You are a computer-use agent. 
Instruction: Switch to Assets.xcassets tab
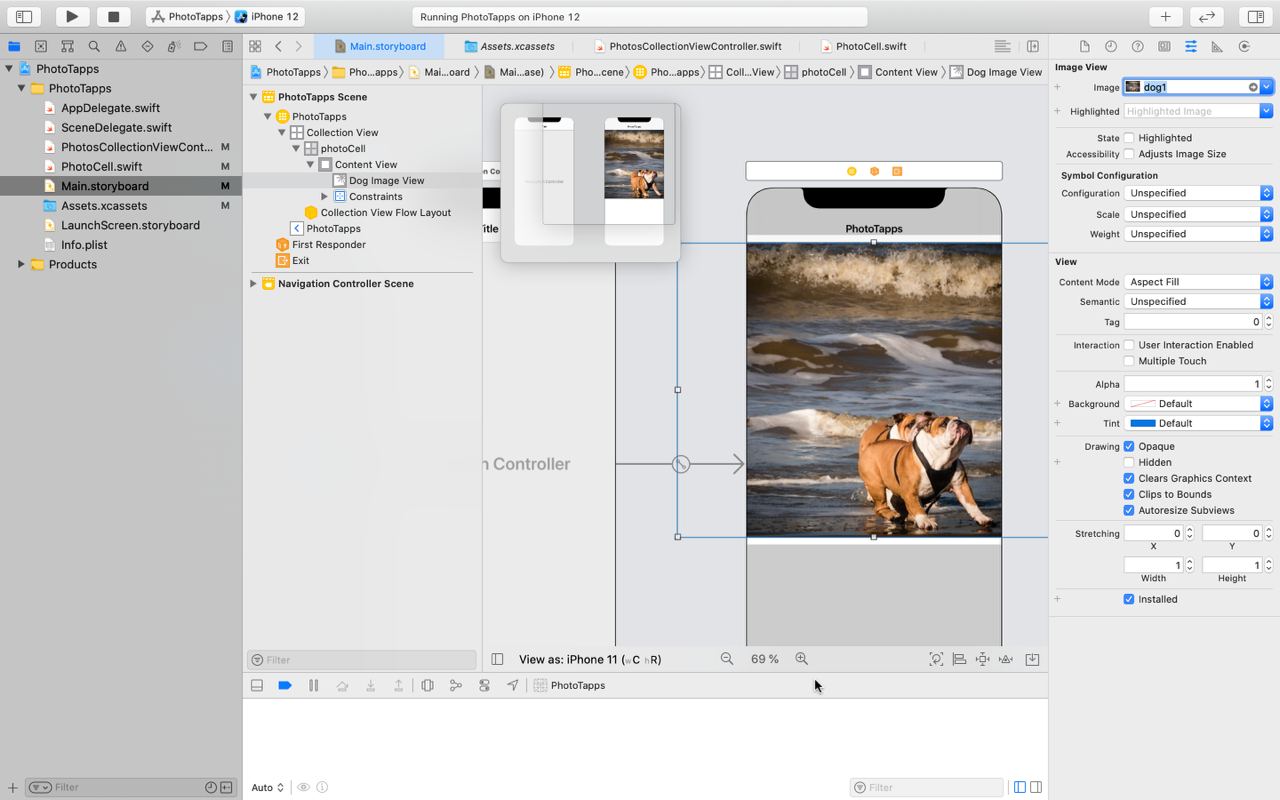pyautogui.click(x=510, y=46)
